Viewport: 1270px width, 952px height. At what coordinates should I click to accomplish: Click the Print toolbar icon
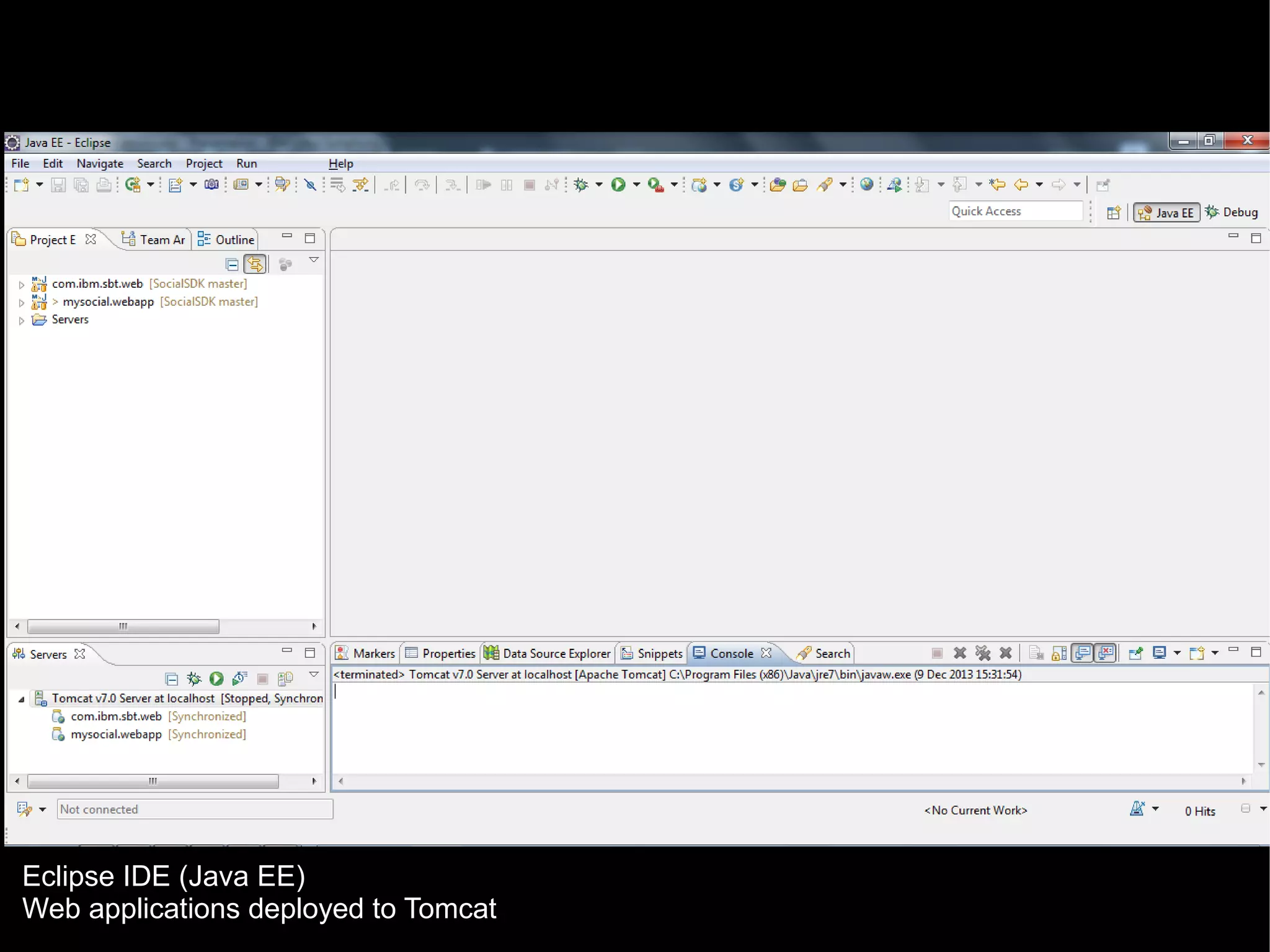point(104,185)
